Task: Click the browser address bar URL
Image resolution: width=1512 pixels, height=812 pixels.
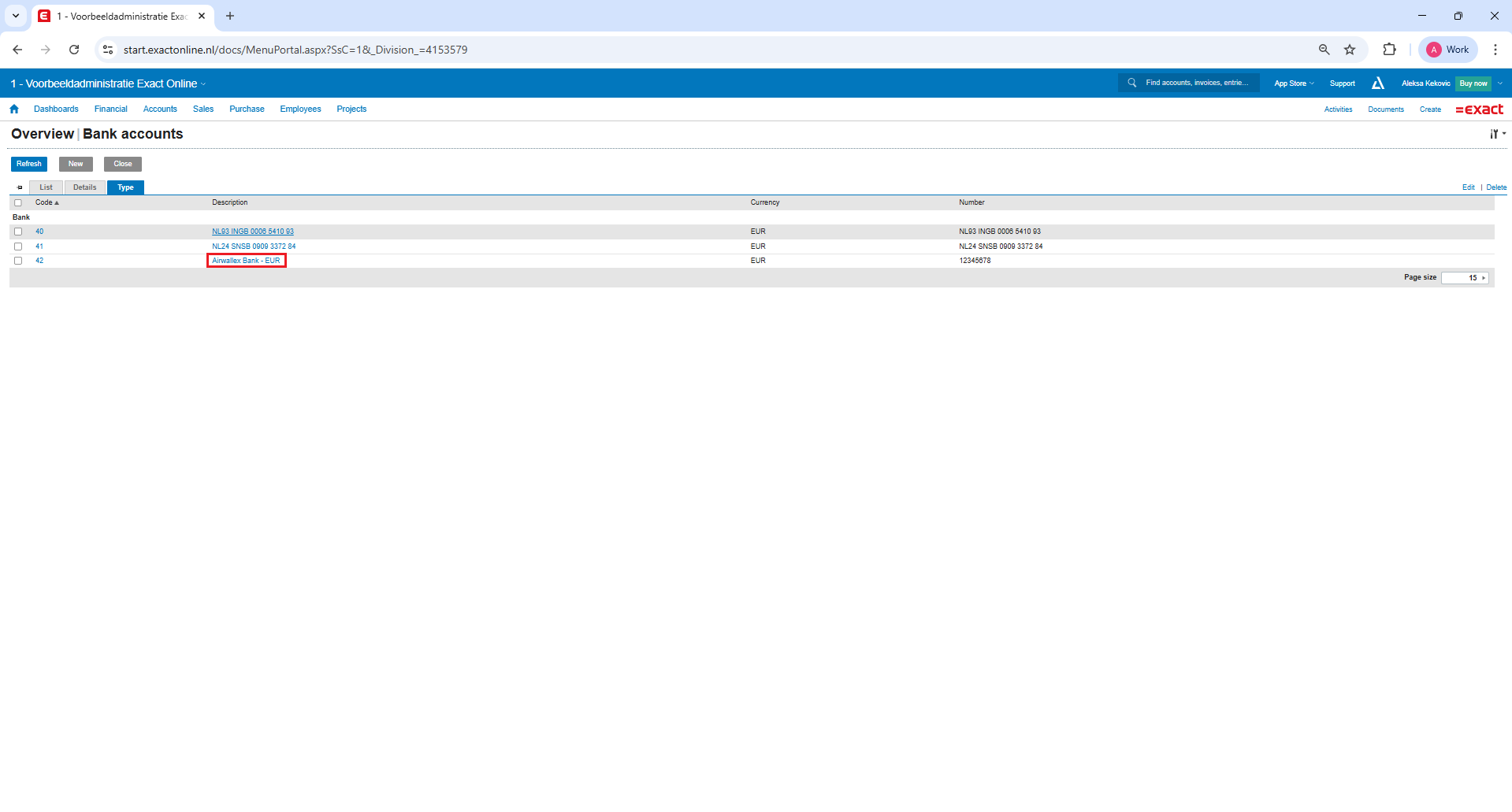Action: (295, 50)
